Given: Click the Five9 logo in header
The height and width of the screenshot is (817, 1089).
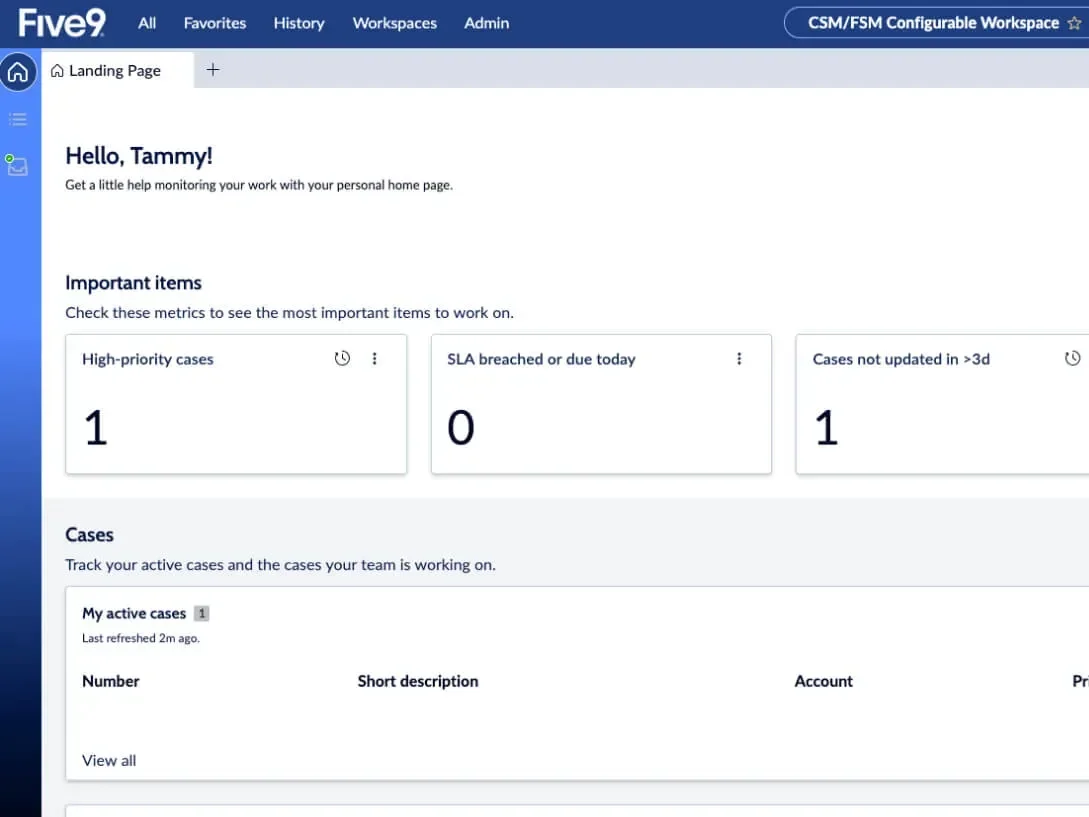Looking at the screenshot, I should tap(62, 22).
